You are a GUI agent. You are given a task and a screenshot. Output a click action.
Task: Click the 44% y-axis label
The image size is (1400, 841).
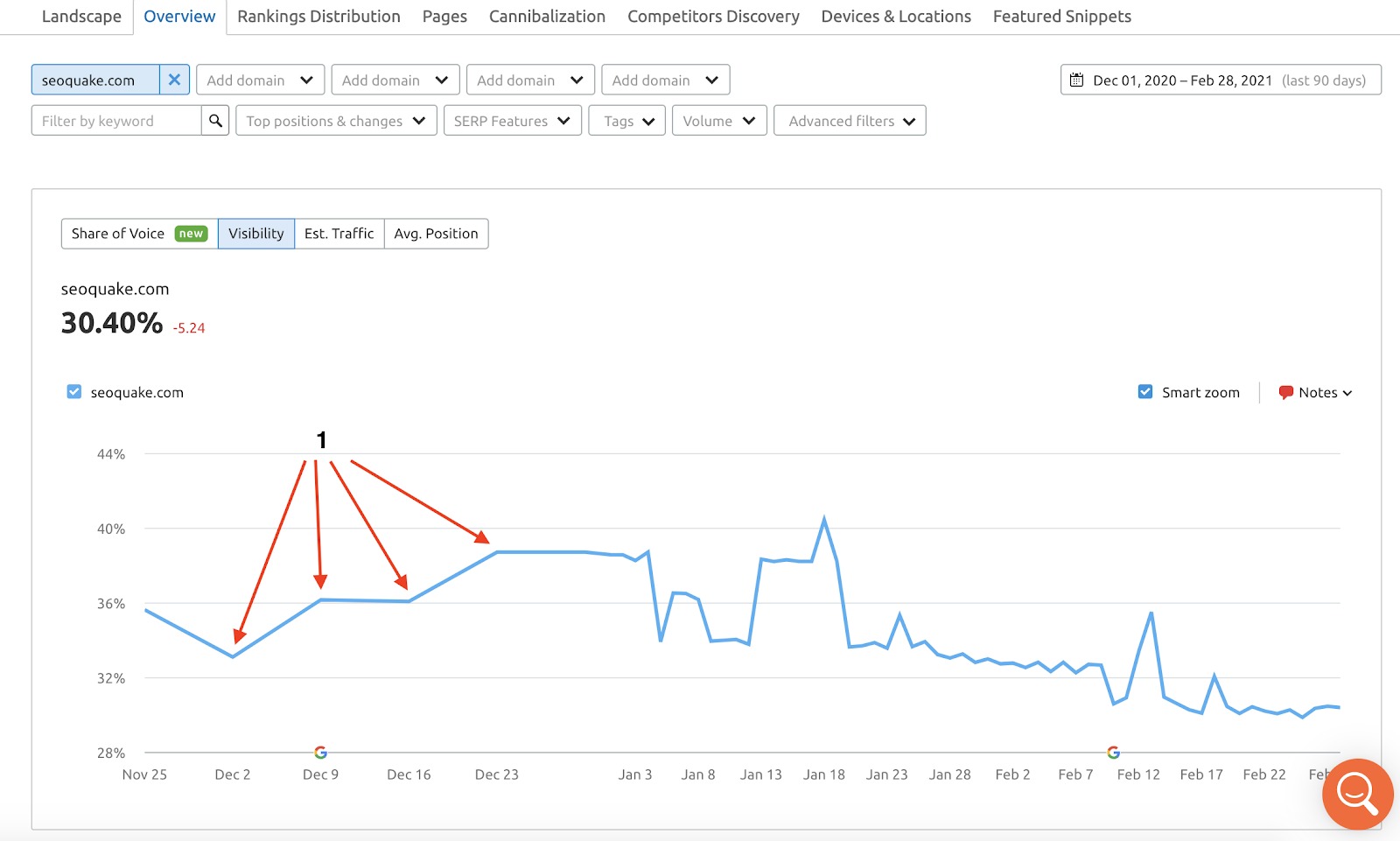coord(111,454)
